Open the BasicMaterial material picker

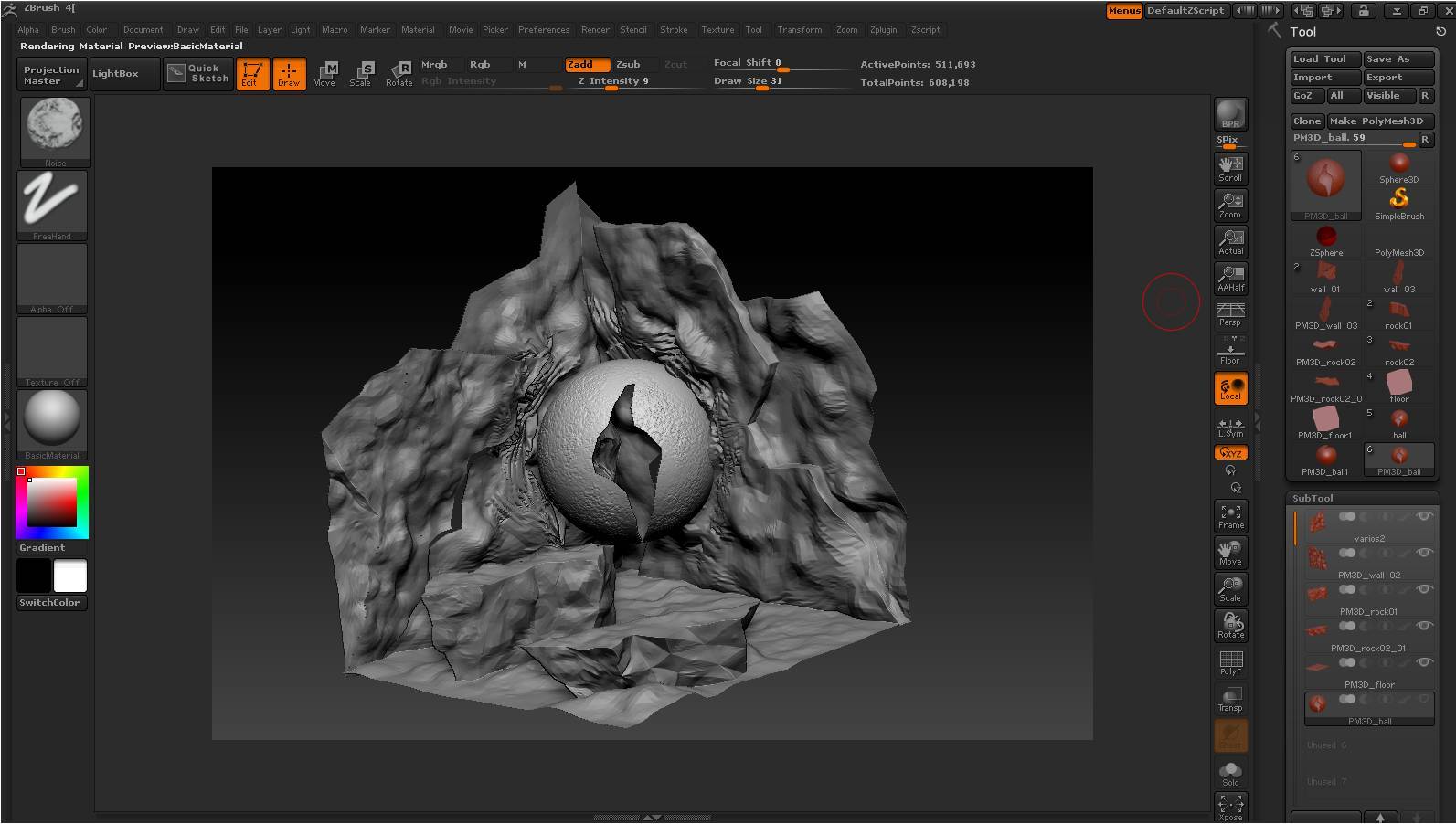point(52,423)
